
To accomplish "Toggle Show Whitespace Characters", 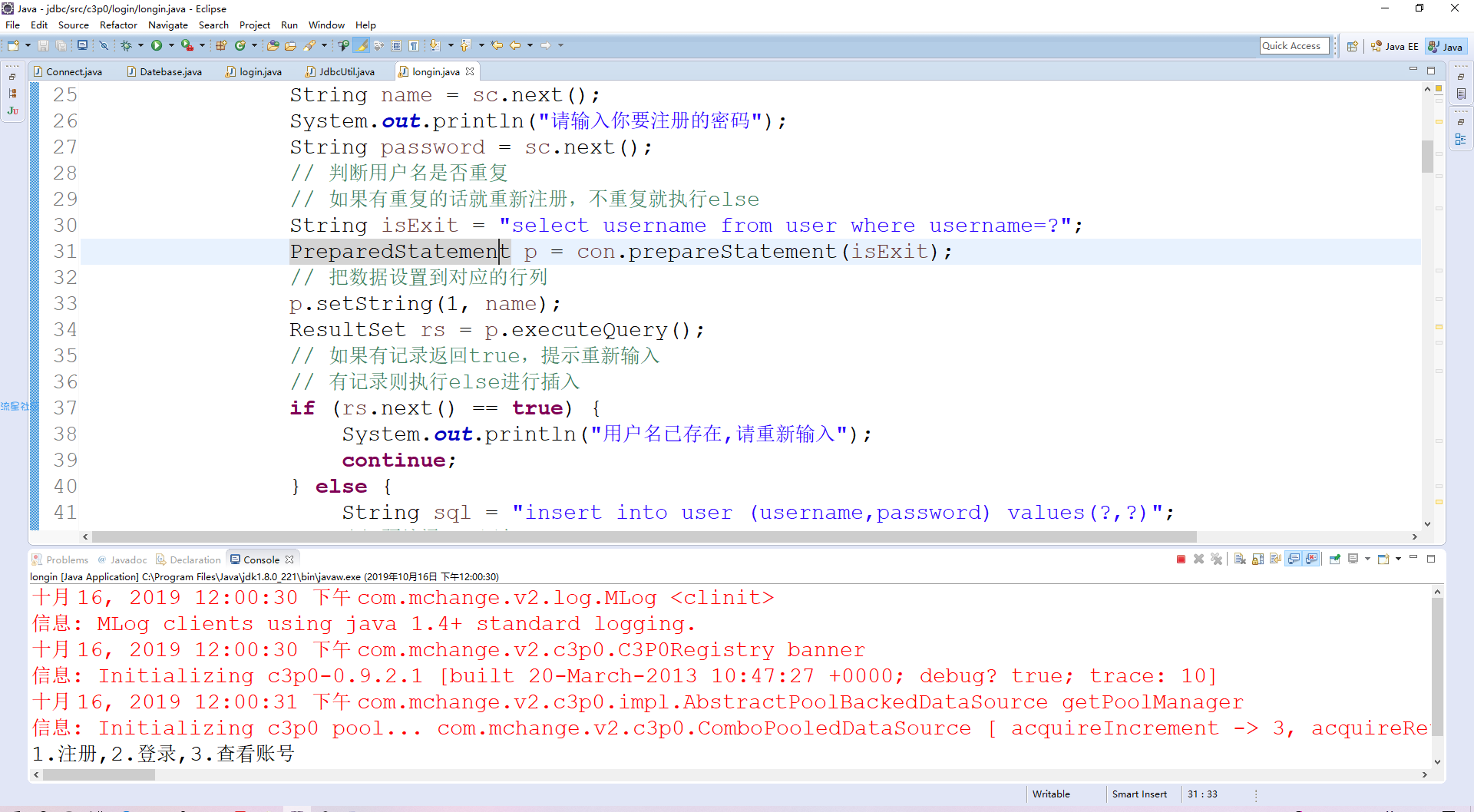I will tap(414, 46).
